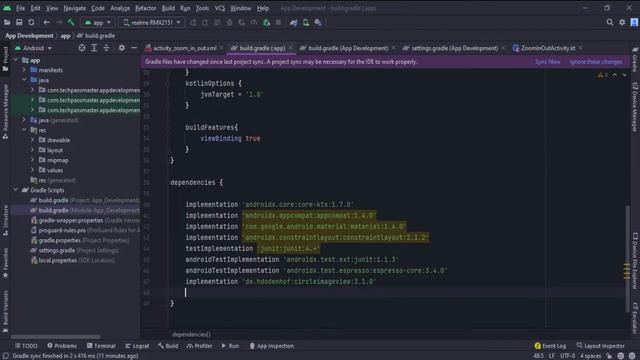Expand all nodes icon in Project panel
Viewport: 640px width, 360px height.
(94, 48)
